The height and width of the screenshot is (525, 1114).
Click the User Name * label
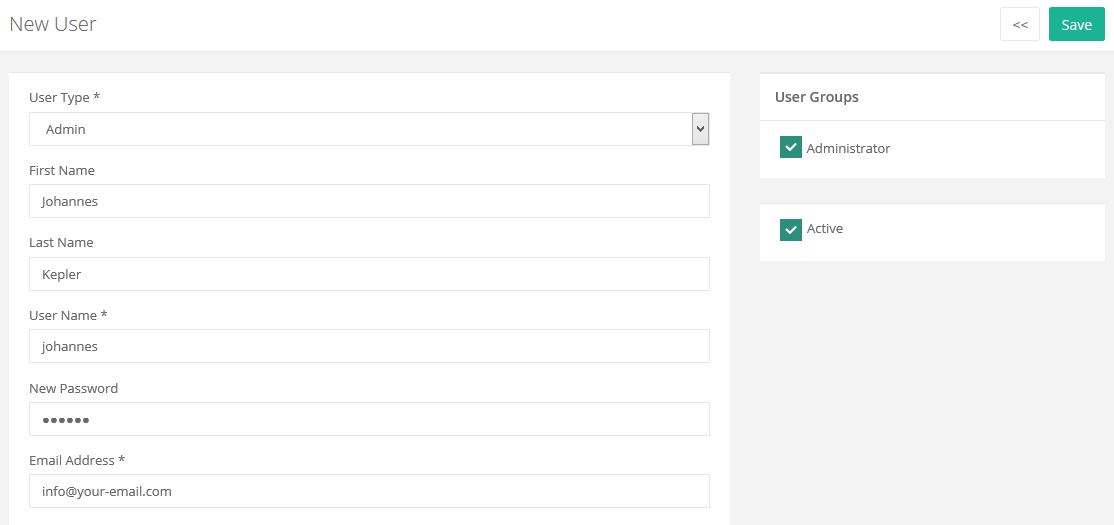pyautogui.click(x=68, y=315)
